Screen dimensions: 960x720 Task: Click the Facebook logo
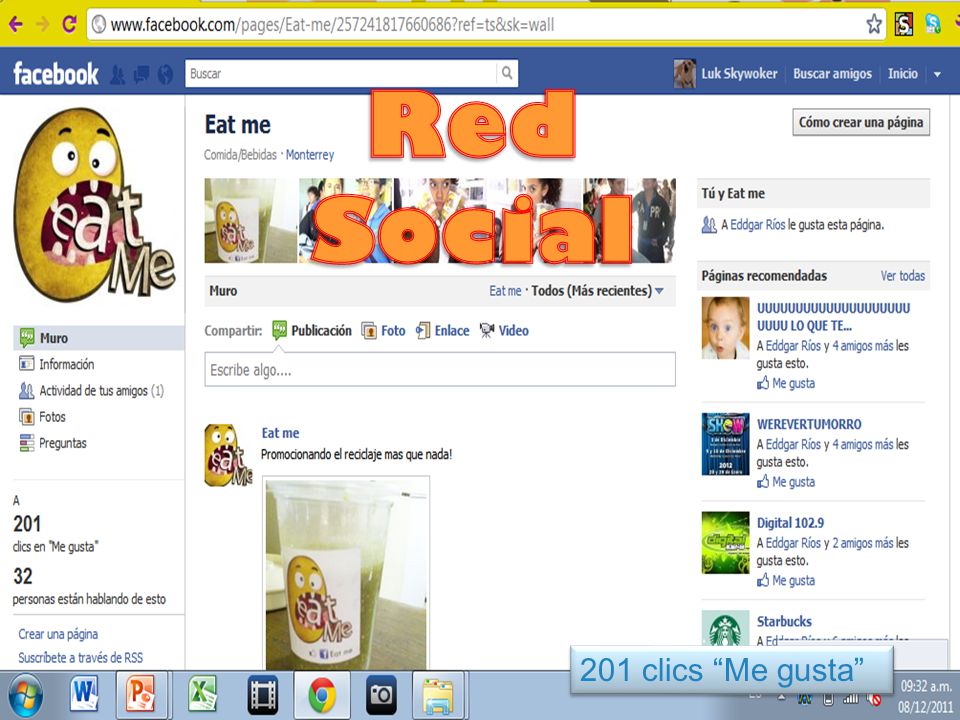tap(56, 74)
